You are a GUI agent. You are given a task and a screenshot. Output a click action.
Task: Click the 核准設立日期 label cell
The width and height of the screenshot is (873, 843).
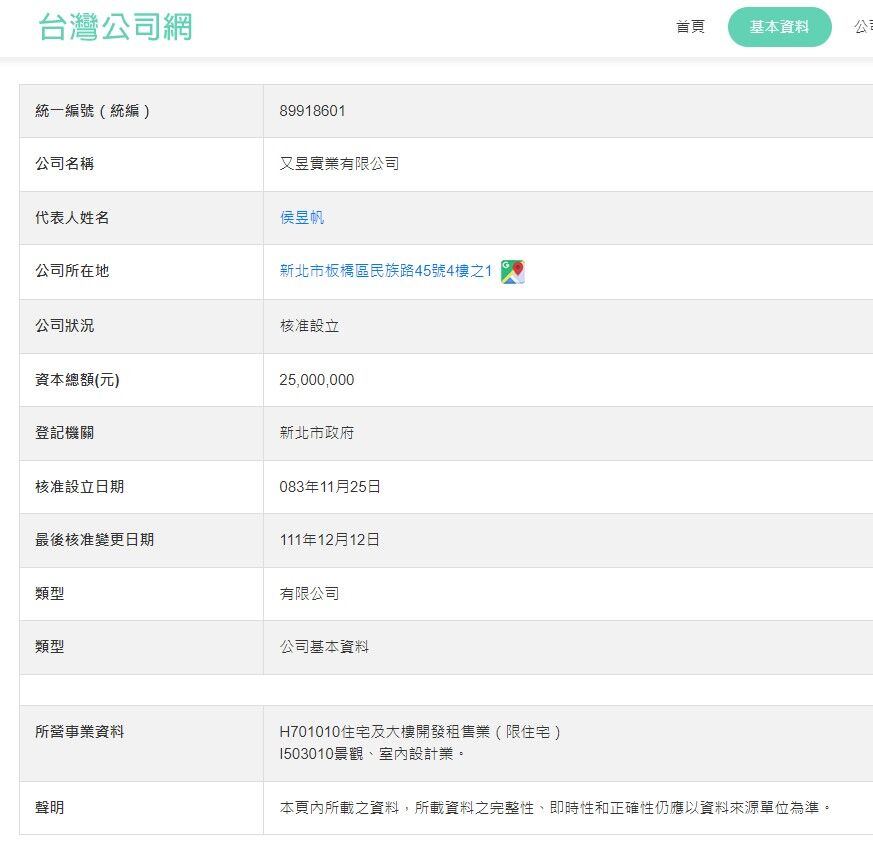point(141,487)
